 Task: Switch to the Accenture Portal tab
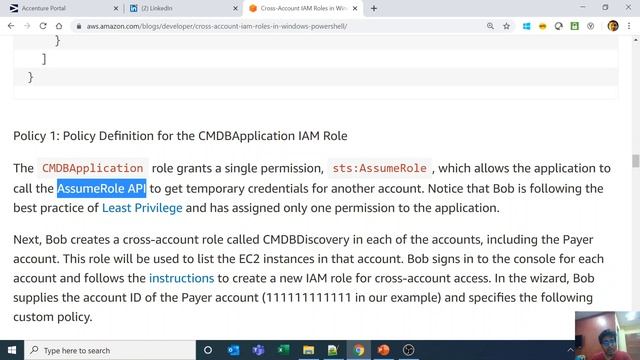pos(63,8)
